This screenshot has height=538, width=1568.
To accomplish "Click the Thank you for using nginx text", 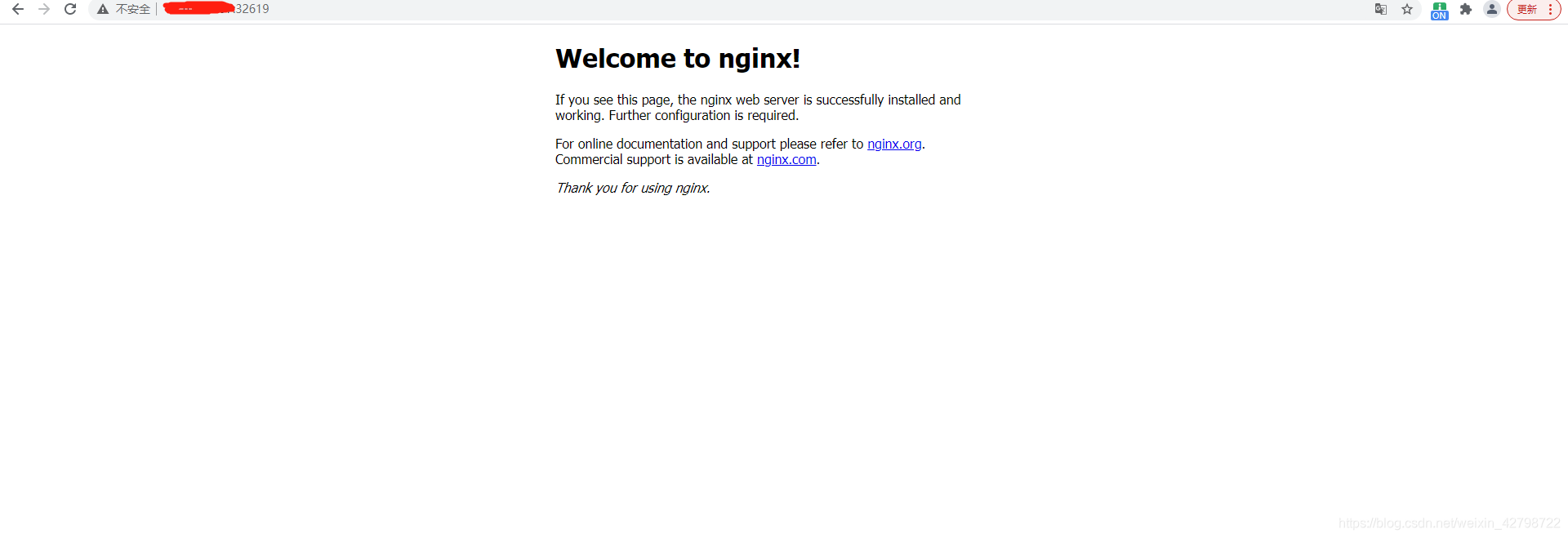I will click(x=633, y=188).
